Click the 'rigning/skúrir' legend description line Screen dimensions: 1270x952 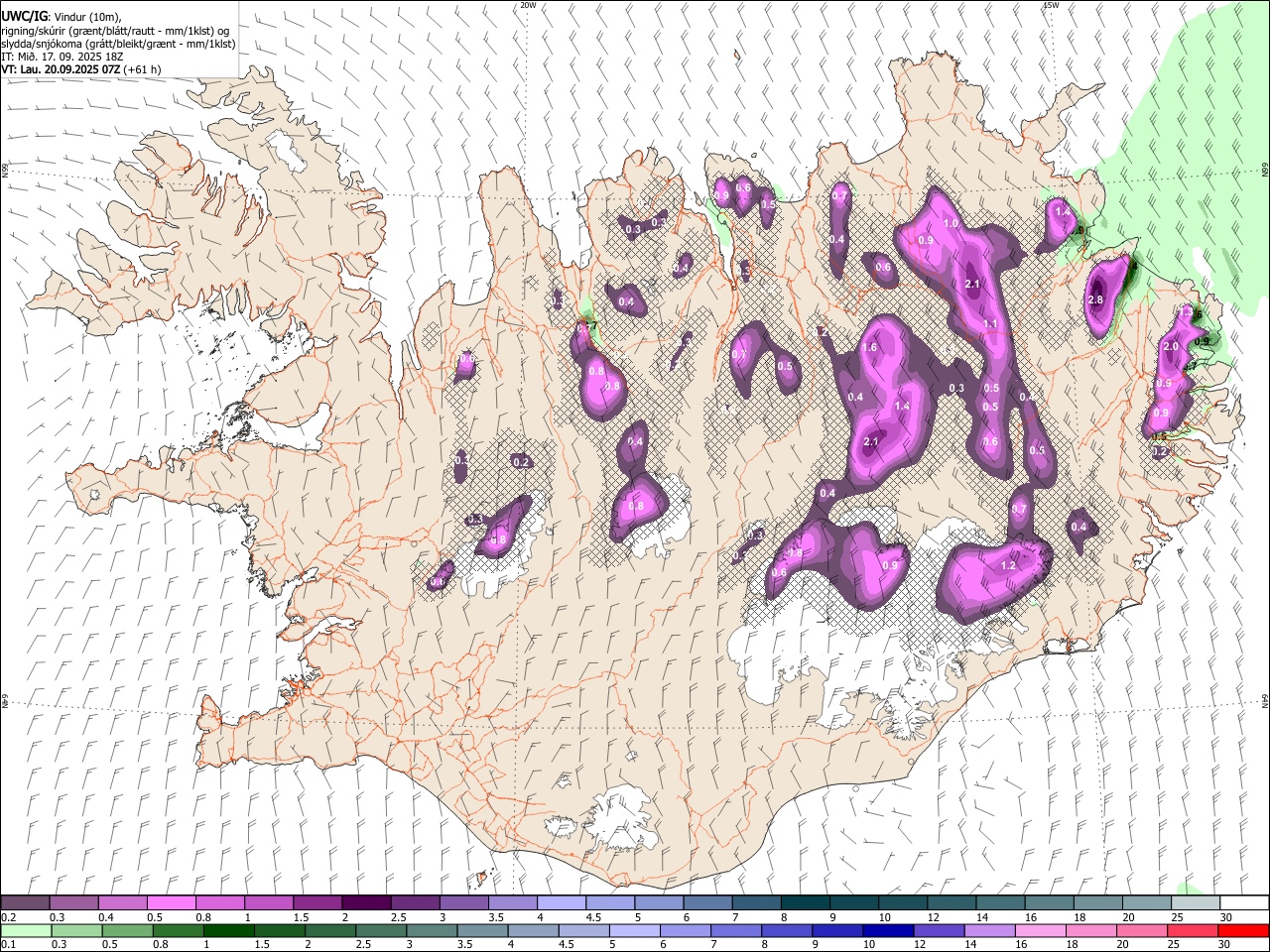pyautogui.click(x=116, y=31)
